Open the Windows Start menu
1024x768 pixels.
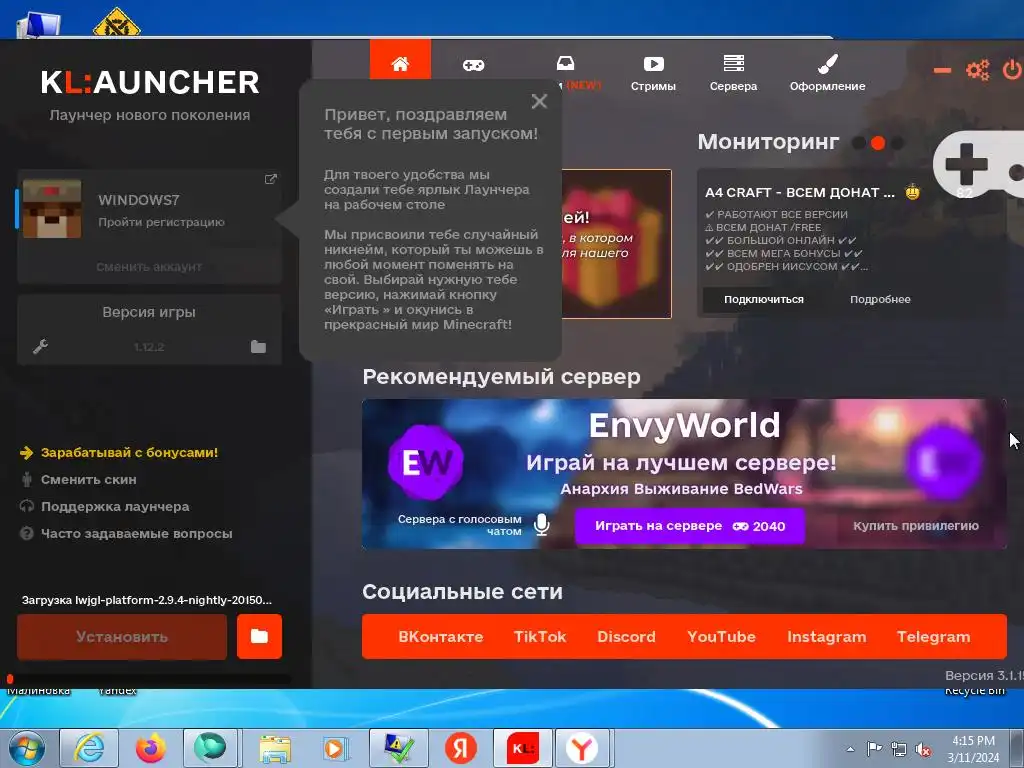pos(27,748)
